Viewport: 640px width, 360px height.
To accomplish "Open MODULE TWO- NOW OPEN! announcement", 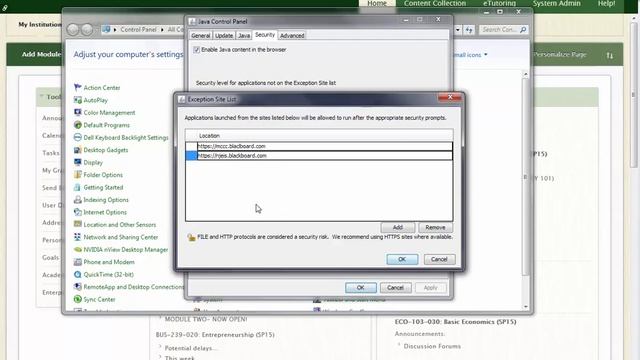I will [206, 319].
